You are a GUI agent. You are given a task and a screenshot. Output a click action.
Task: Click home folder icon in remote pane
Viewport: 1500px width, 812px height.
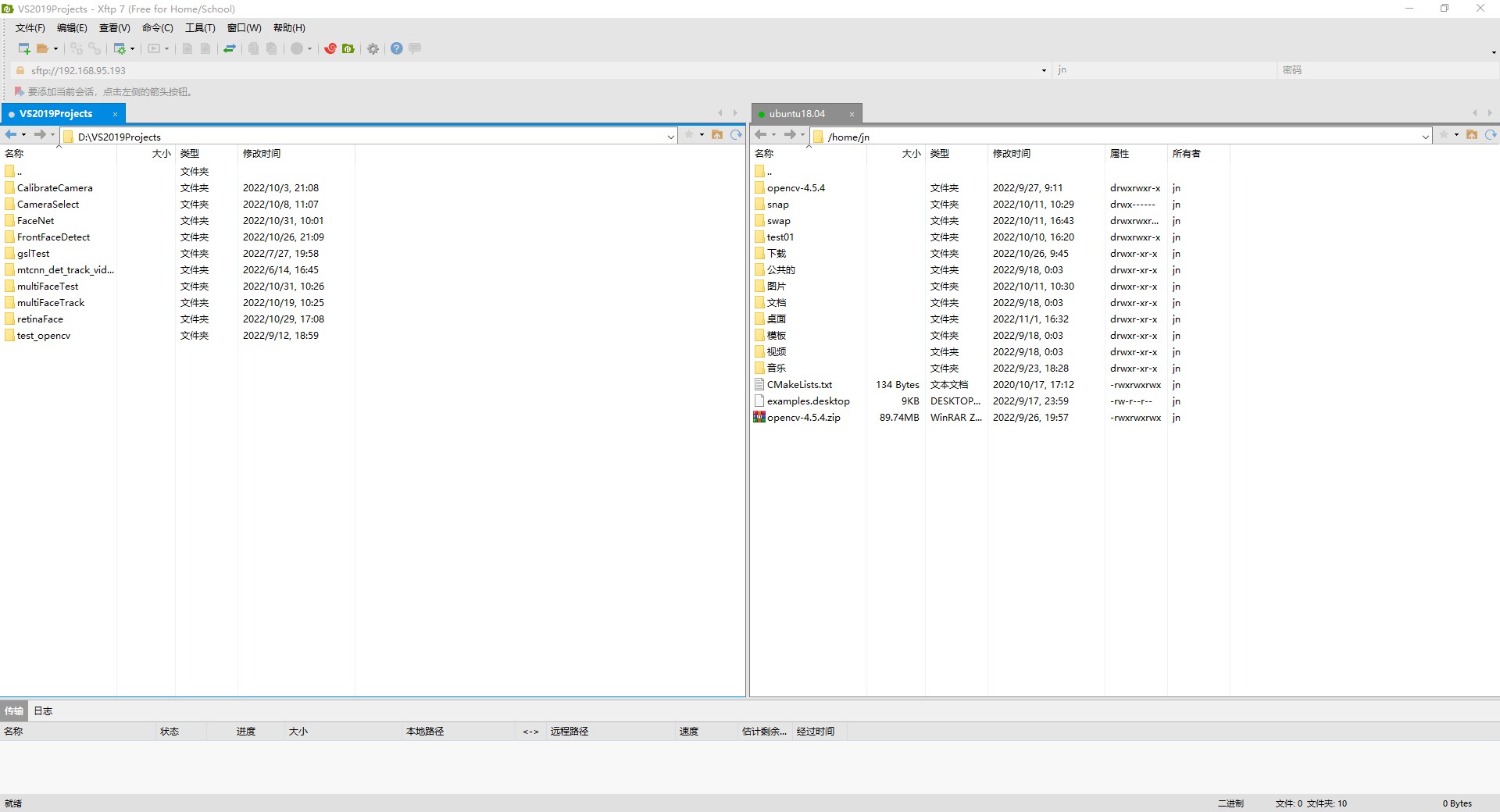pos(1472,135)
